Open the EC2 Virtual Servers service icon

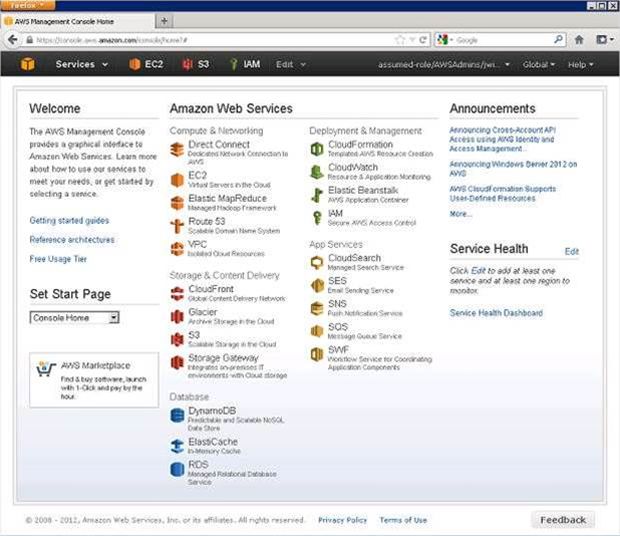point(177,180)
